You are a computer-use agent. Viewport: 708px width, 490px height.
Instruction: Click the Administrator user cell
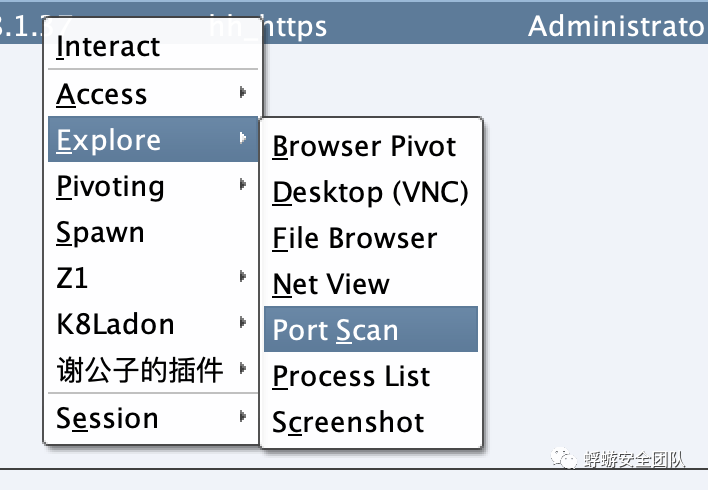[615, 25]
